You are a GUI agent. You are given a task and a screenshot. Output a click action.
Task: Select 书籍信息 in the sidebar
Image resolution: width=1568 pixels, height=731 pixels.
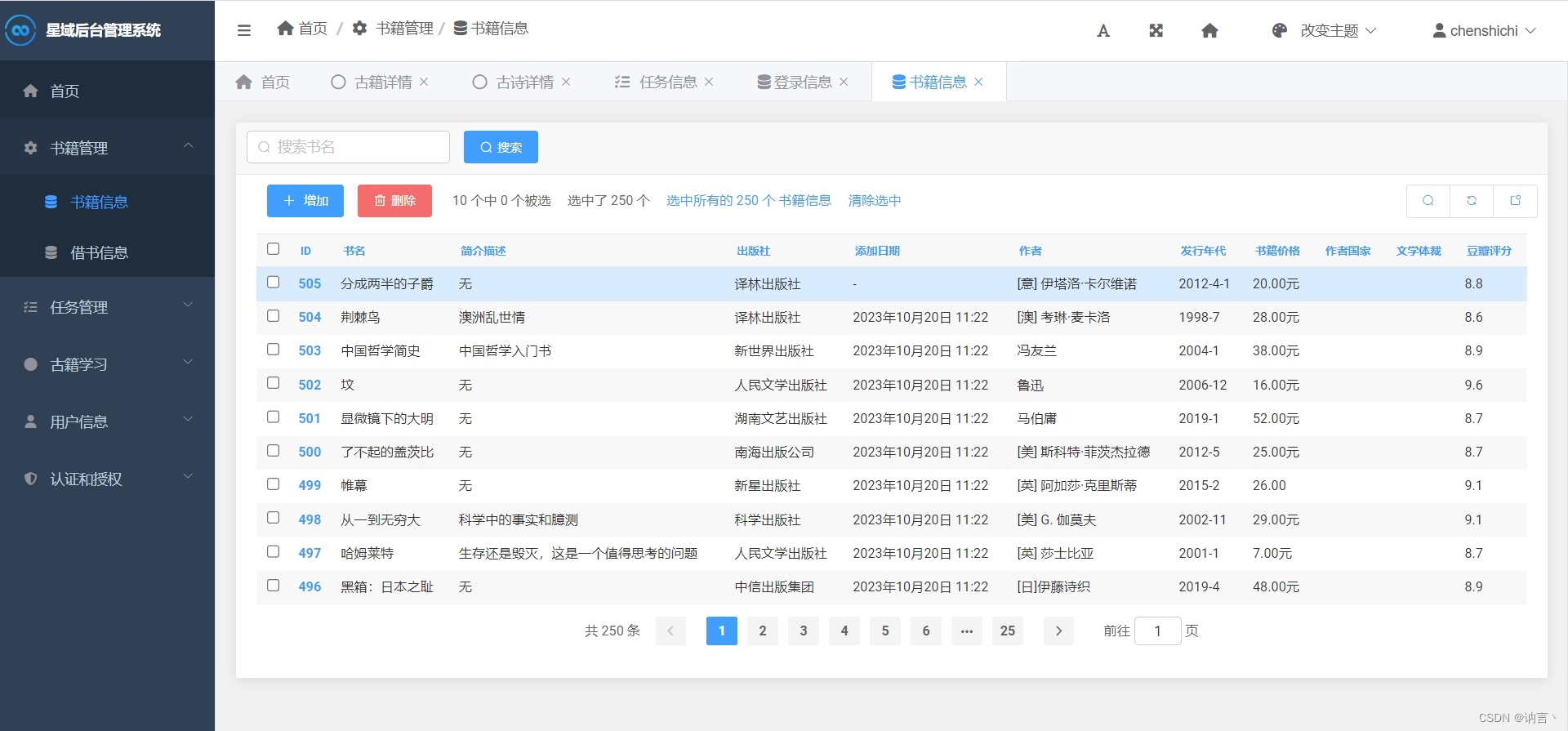click(107, 202)
